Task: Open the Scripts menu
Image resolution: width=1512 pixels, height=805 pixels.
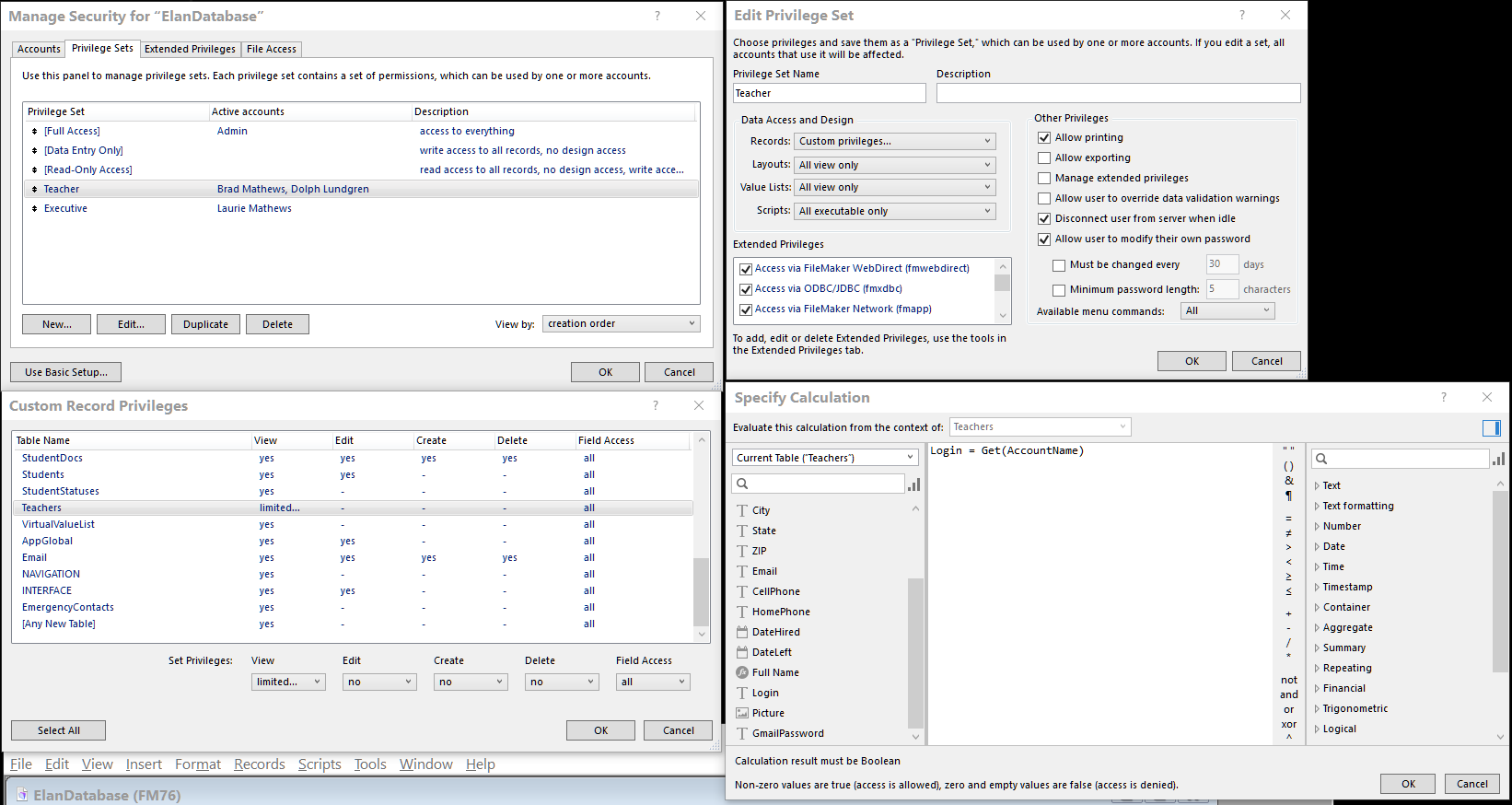Action: coord(320,764)
